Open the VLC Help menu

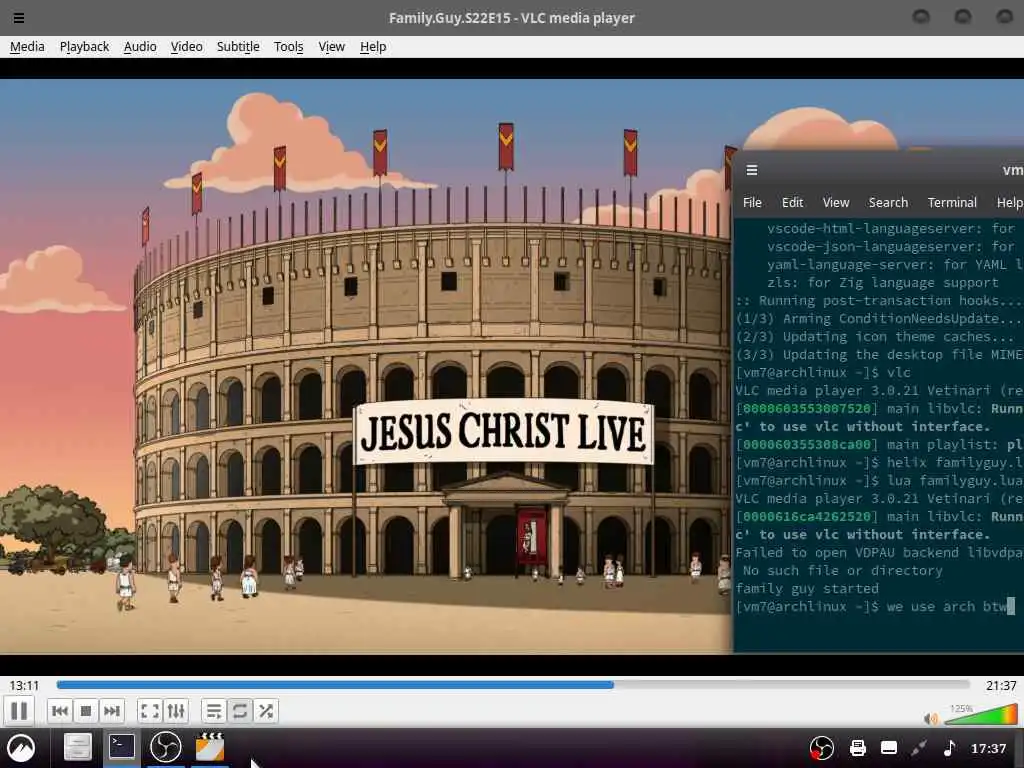coord(373,46)
